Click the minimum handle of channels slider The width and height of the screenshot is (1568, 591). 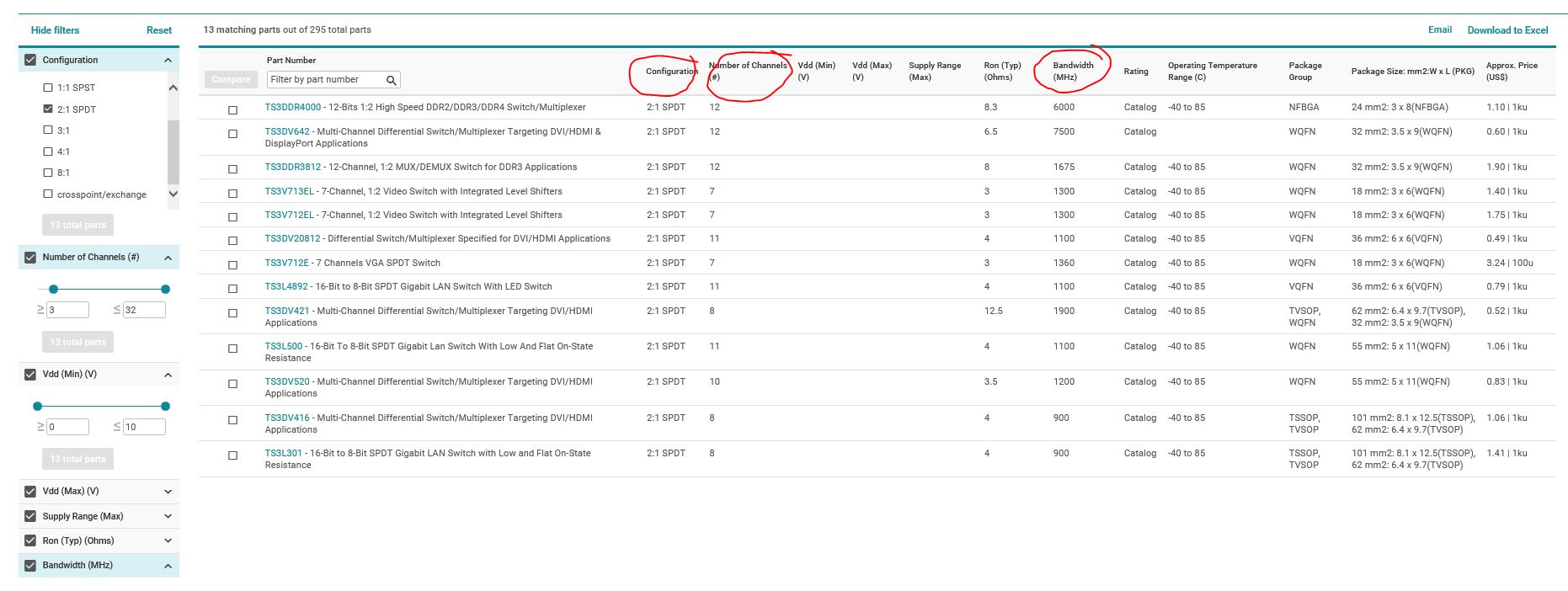[54, 290]
